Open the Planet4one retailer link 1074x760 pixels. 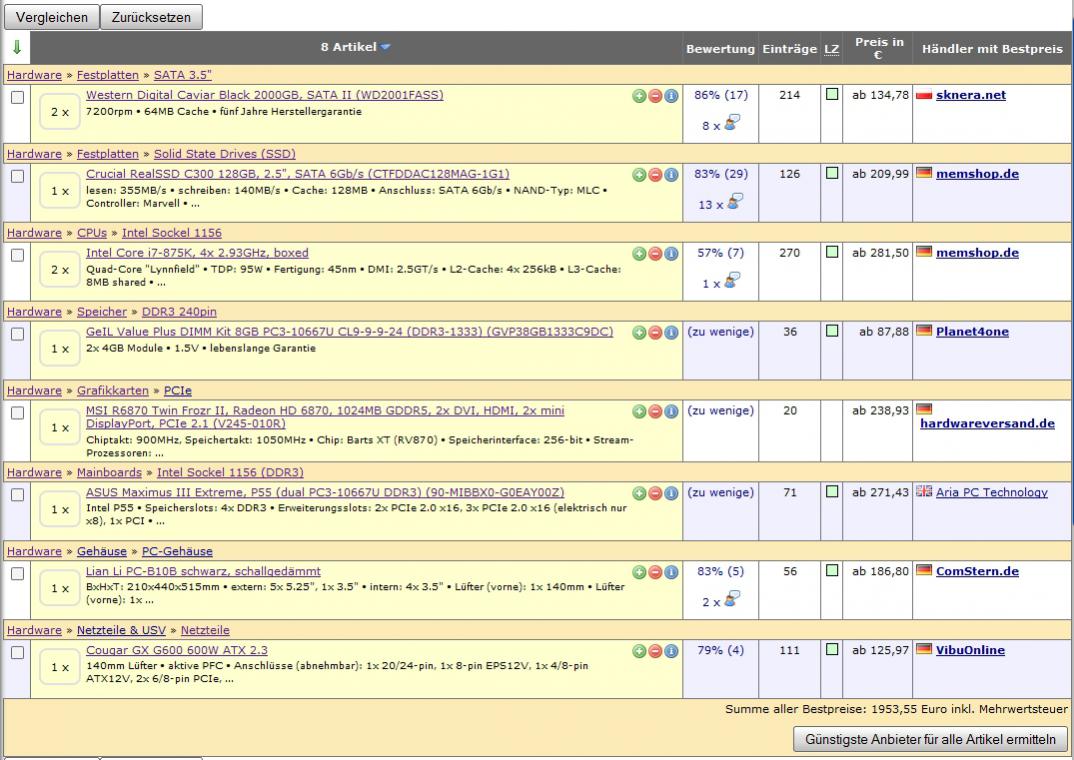coord(972,331)
